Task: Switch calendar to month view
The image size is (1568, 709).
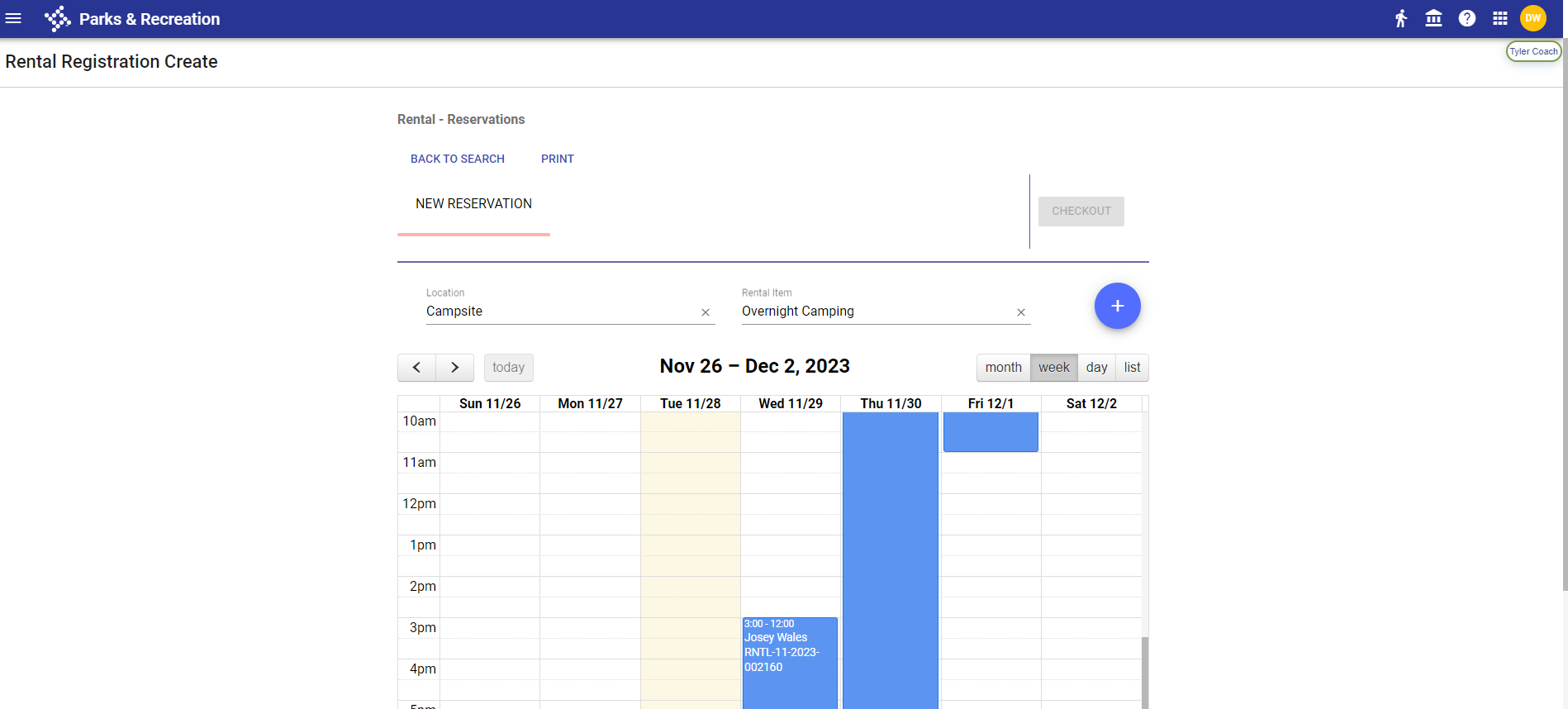Action: tap(1003, 368)
